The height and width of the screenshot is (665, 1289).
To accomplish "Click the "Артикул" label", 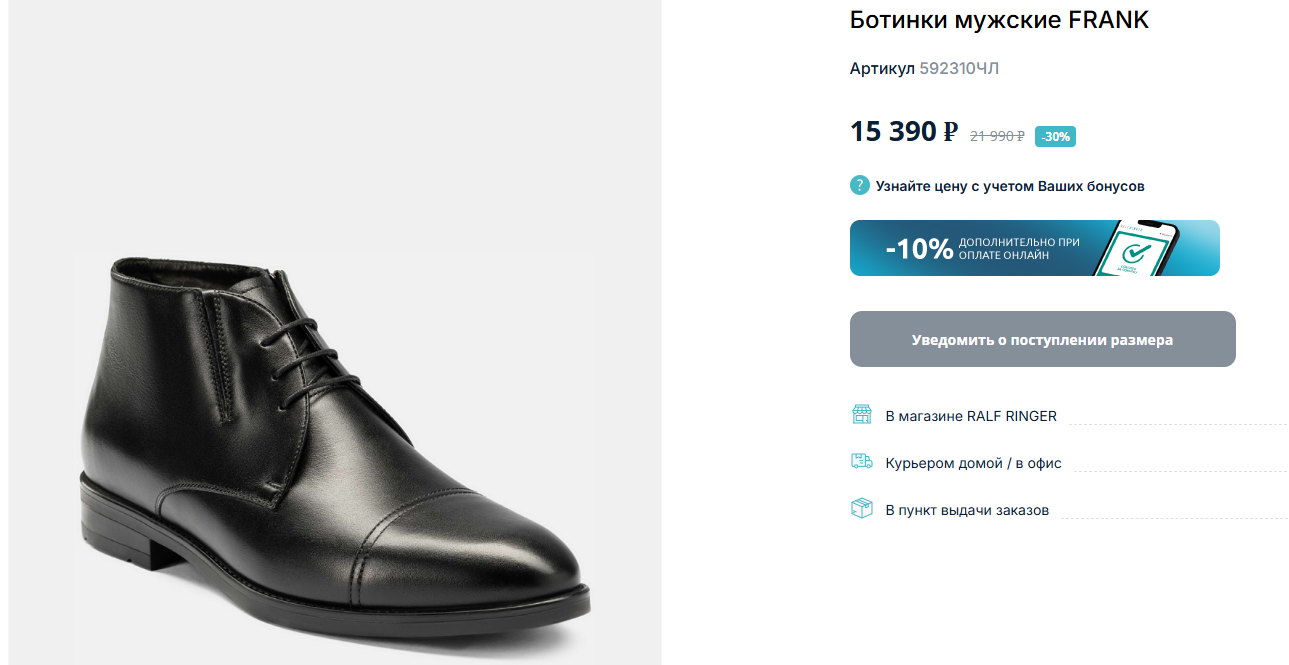I will pyautogui.click(x=882, y=68).
